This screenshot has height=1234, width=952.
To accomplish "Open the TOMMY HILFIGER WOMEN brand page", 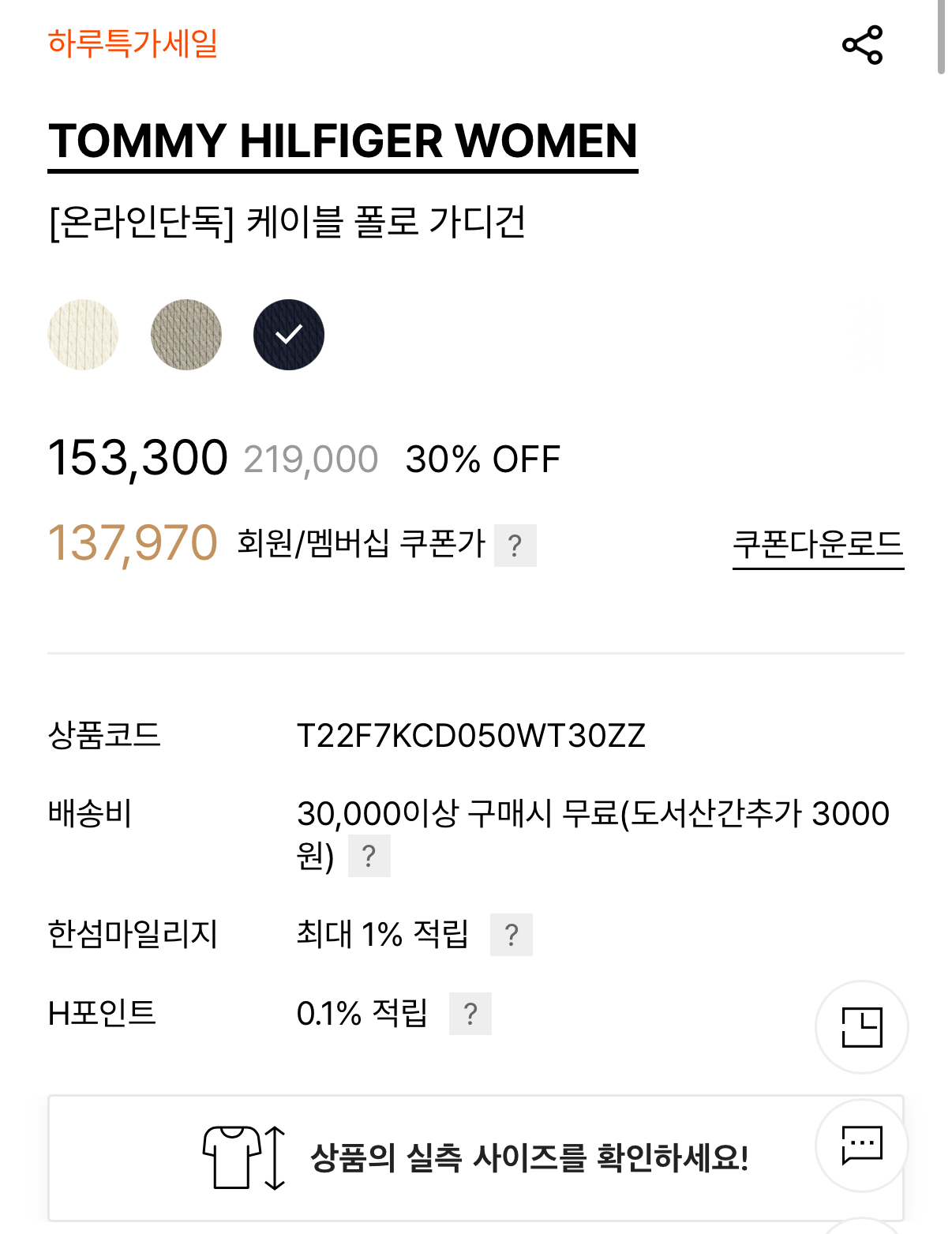I will click(x=343, y=142).
